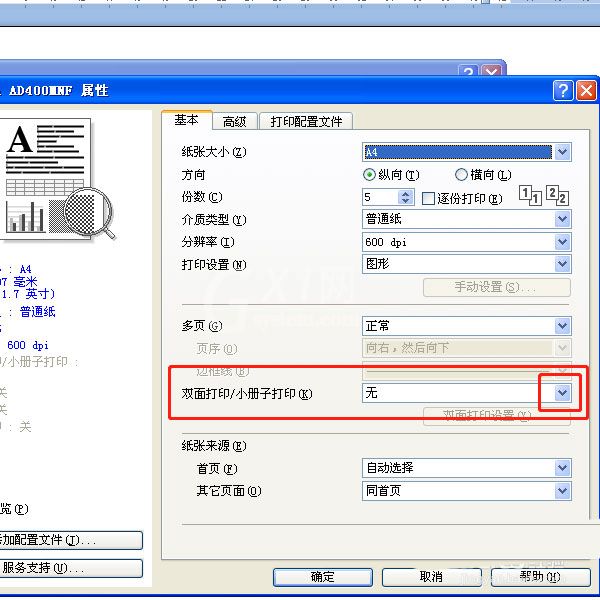Click the uncollated 1-1 2-2 pages icon
Screen dimensions: 600x600
coord(544,196)
